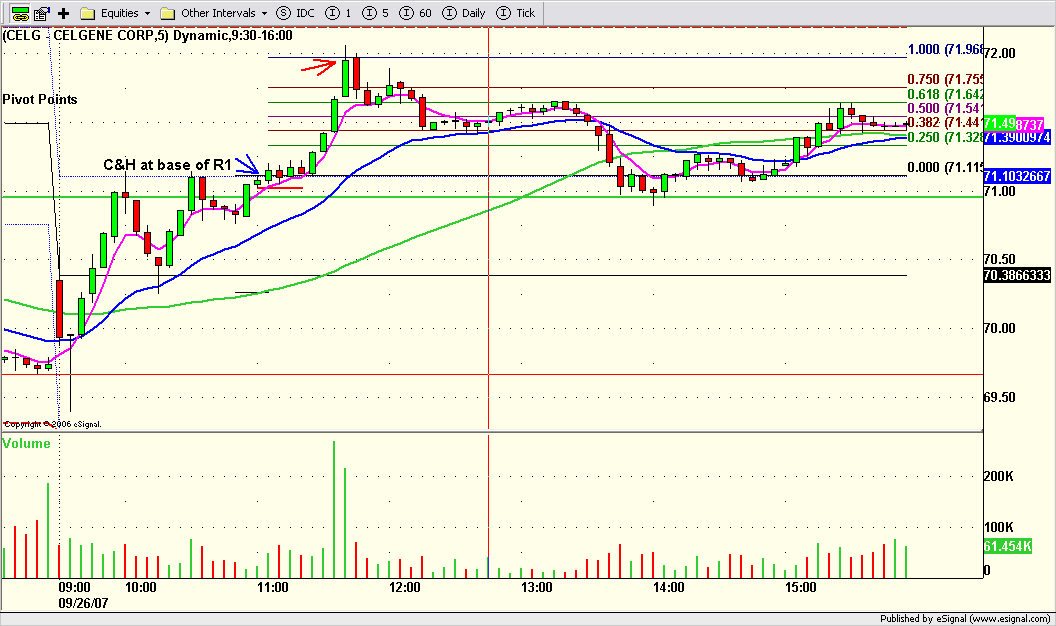
Task: Select the IDC symbol button
Action: 296,13
